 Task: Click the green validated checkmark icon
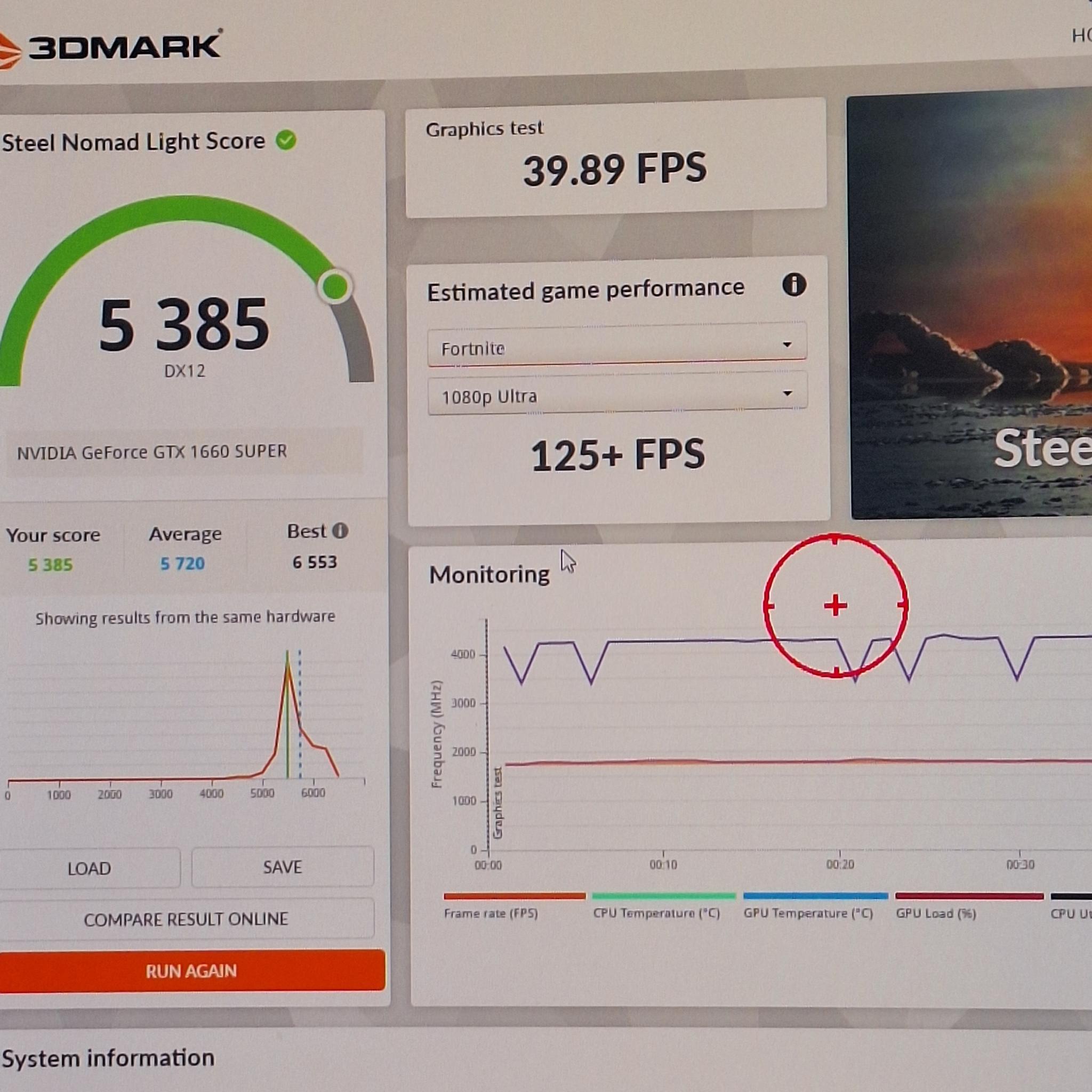point(286,140)
